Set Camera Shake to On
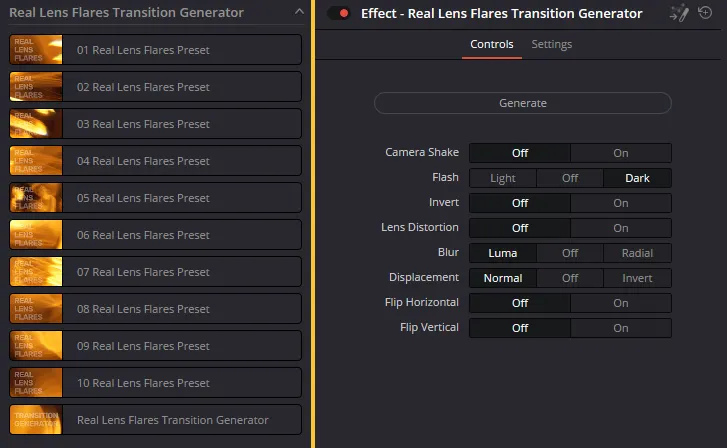The width and height of the screenshot is (727, 448). click(x=621, y=153)
